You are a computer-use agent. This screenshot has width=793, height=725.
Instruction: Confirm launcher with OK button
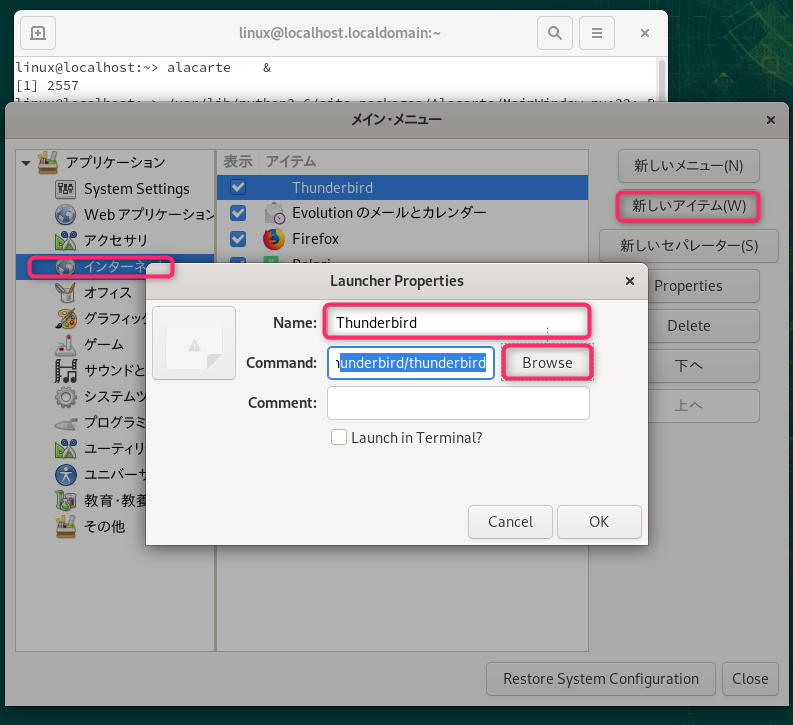[599, 522]
